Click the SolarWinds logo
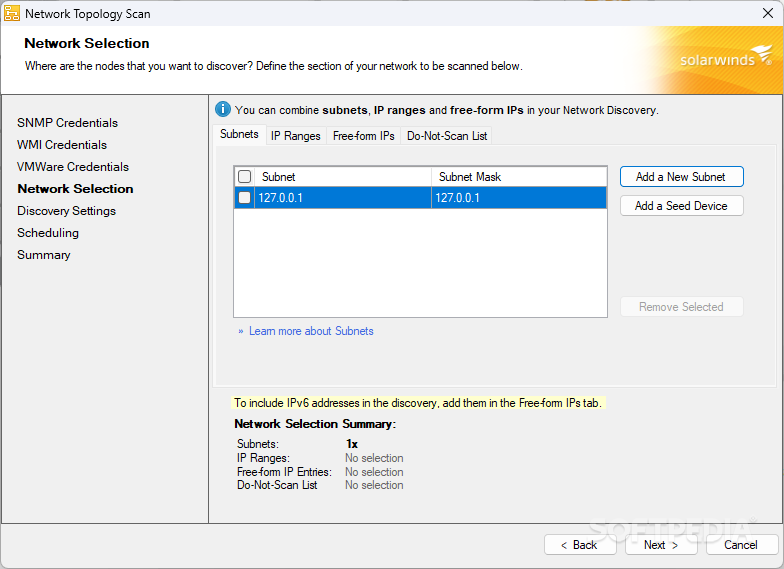Image resolution: width=784 pixels, height=569 pixels. [x=726, y=56]
